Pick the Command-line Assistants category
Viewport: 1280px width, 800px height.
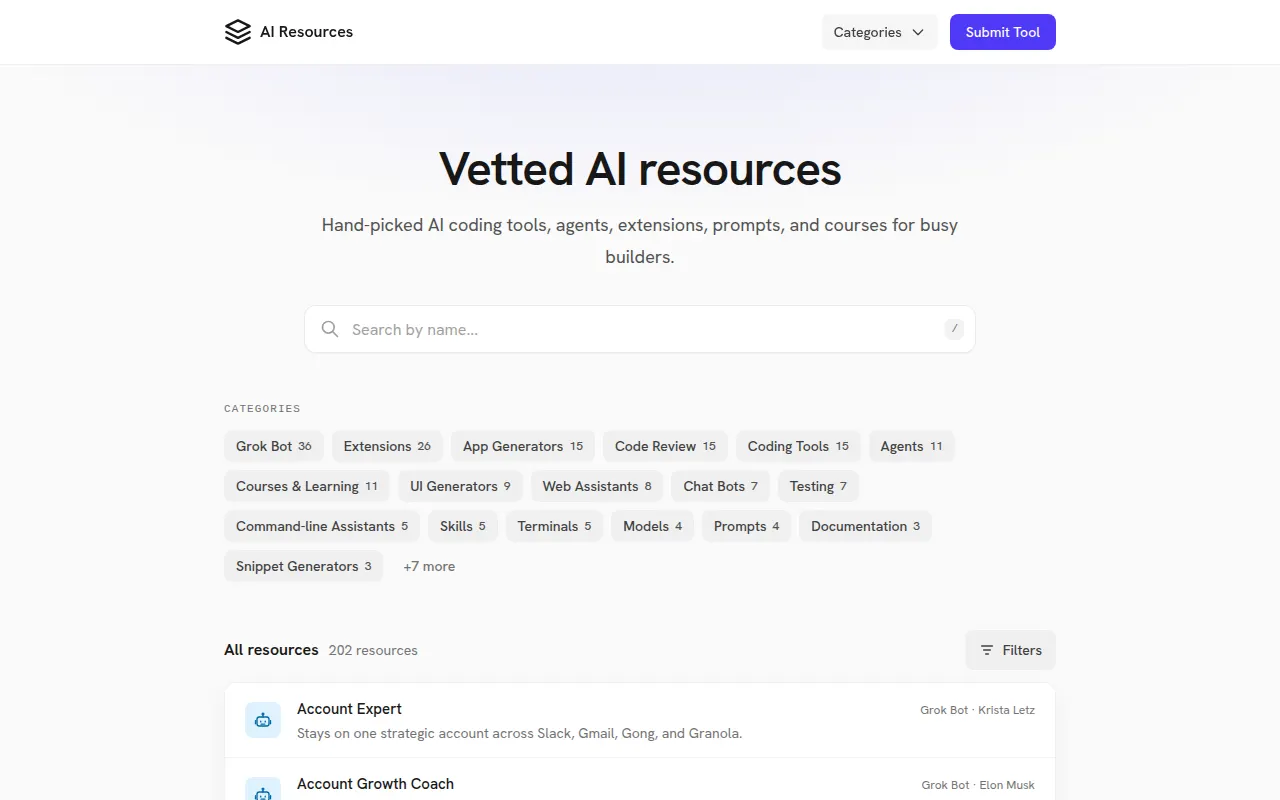[322, 526]
